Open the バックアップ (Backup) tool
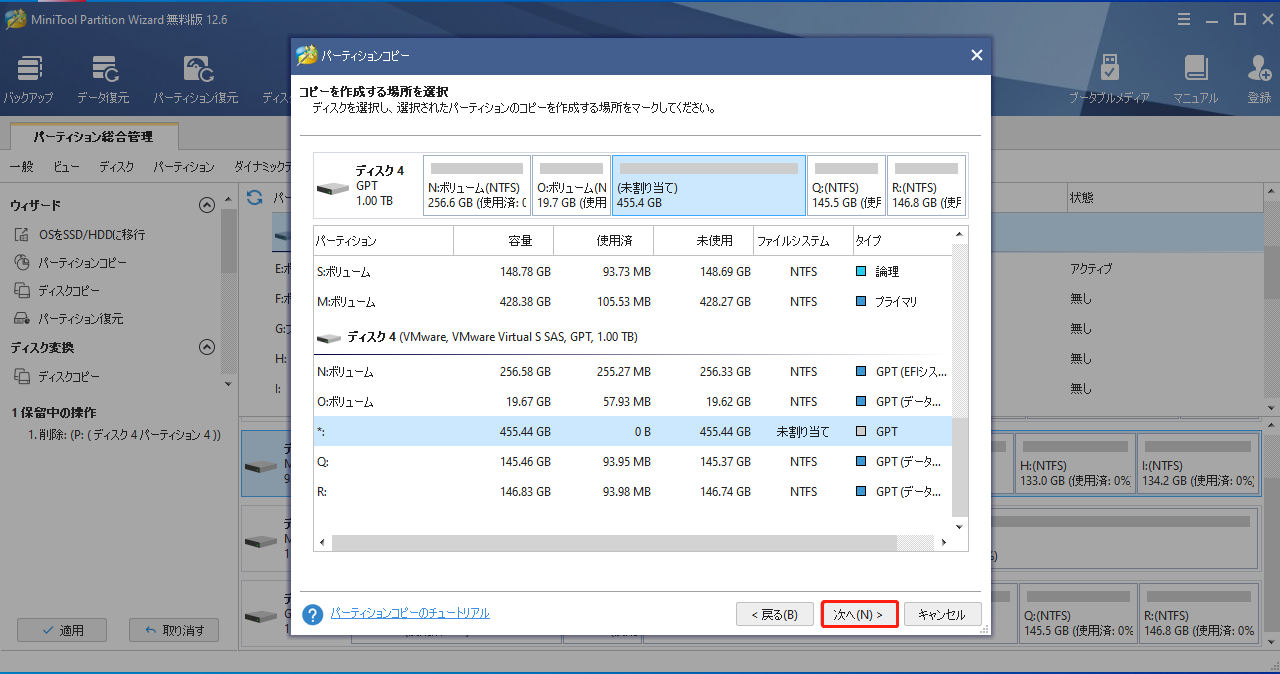The width and height of the screenshot is (1280, 674). 29,78
